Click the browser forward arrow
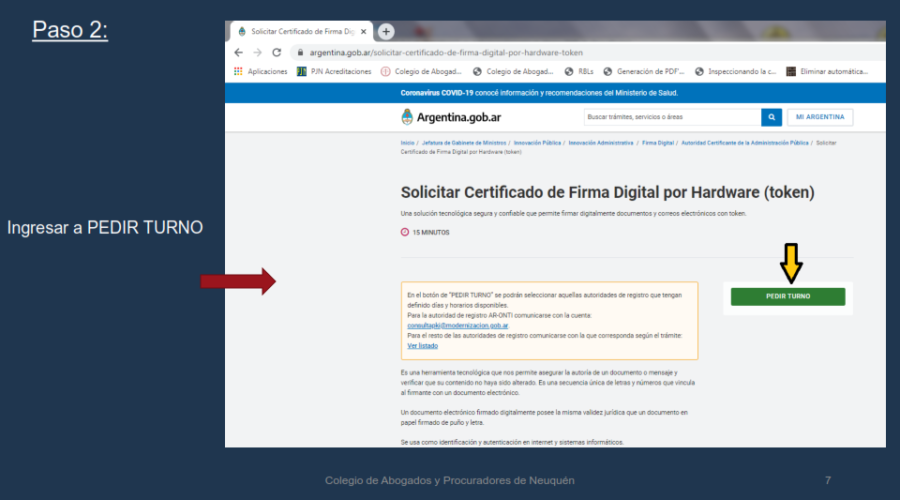900x500 pixels. [258, 53]
